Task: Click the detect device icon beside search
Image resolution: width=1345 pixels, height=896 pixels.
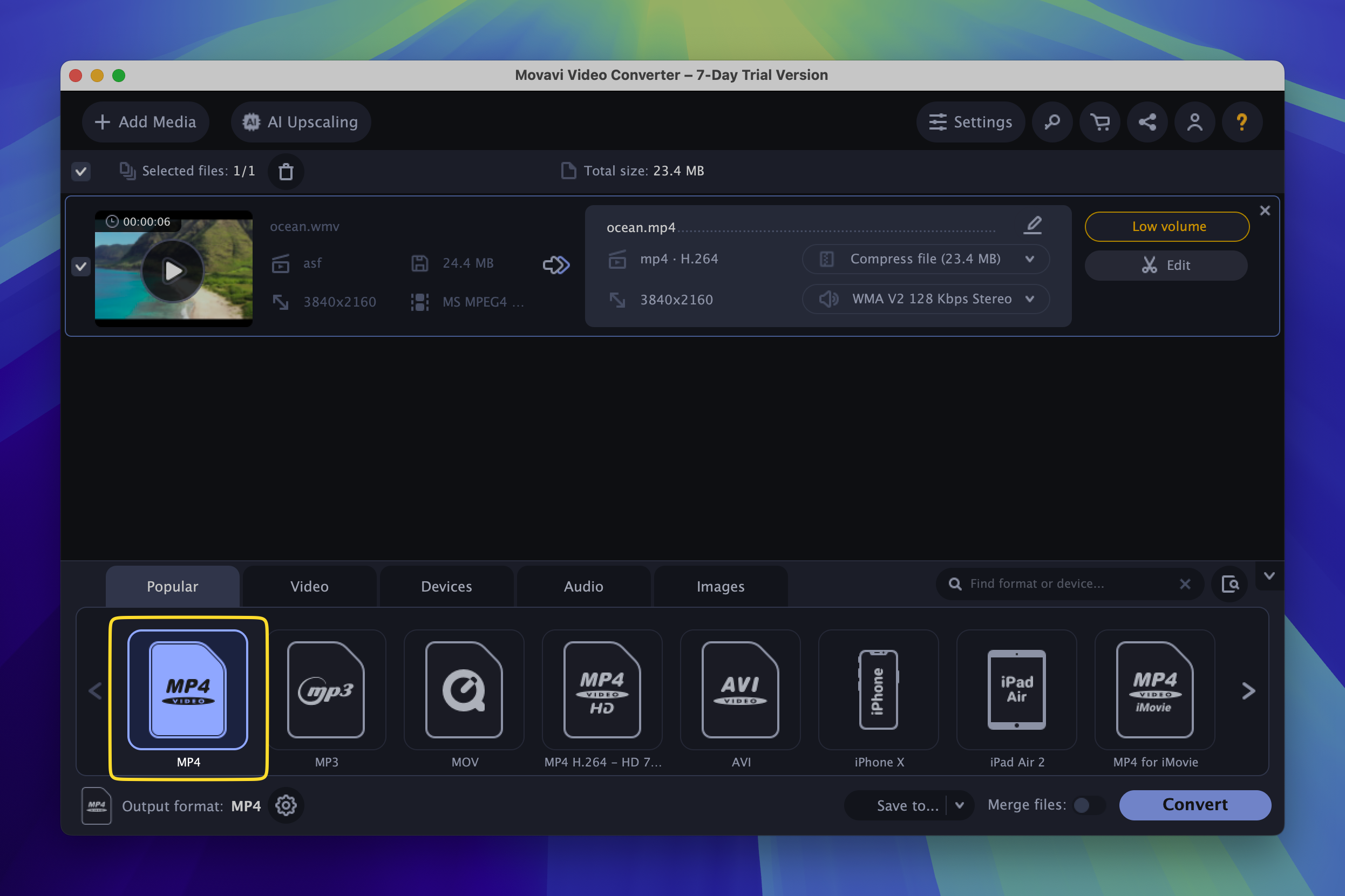Action: pos(1229,583)
